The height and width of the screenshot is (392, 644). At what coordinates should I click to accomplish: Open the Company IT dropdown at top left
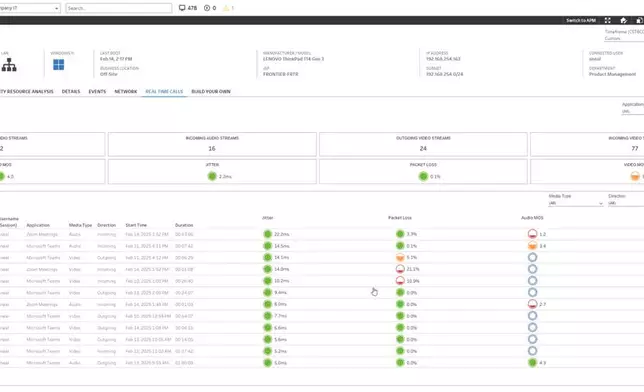(x=30, y=8)
